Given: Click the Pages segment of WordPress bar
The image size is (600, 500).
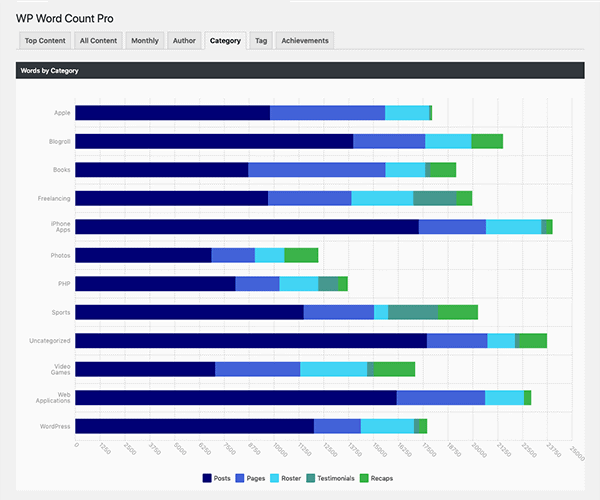Looking at the screenshot, I should 338,426.
